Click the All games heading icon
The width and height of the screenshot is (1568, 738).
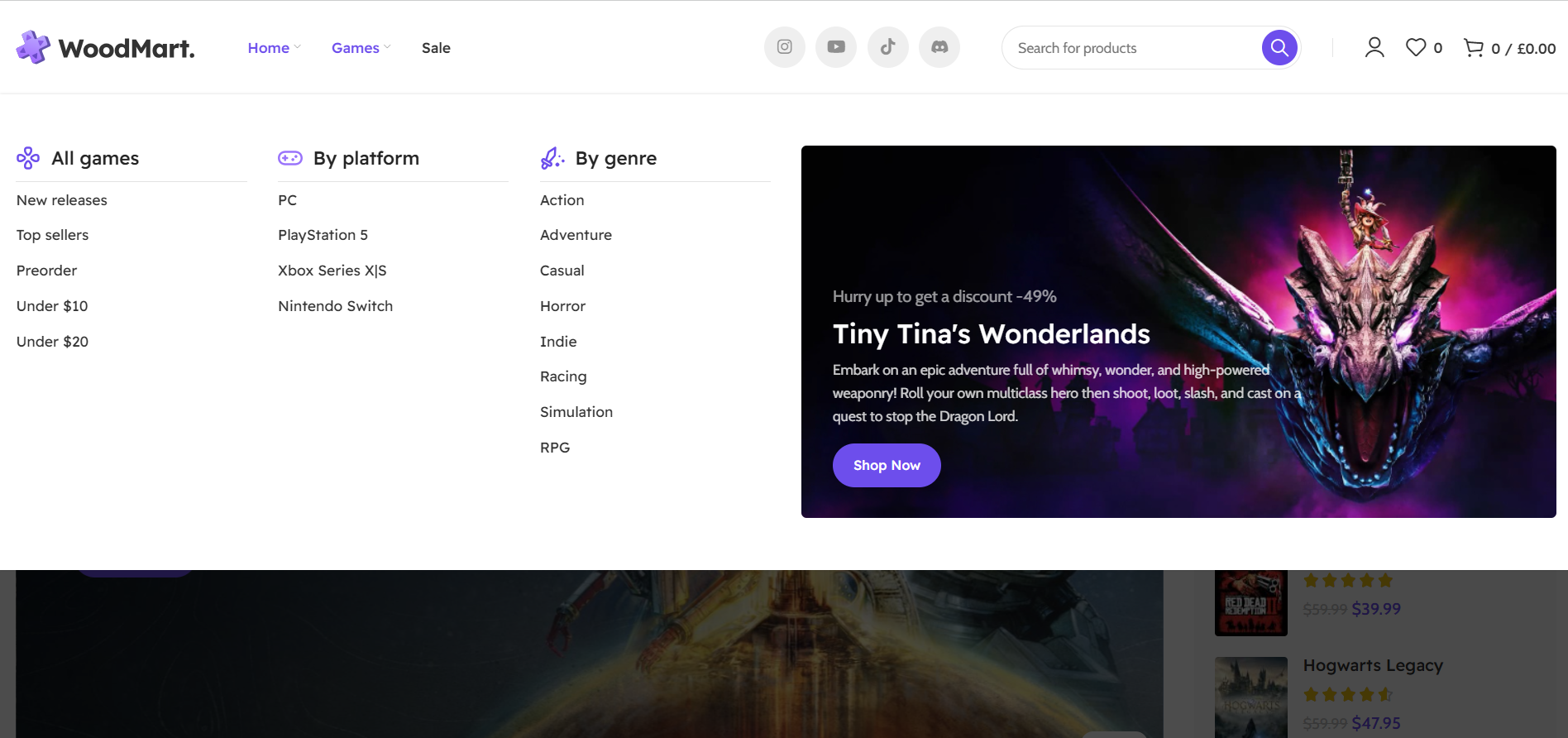28,158
